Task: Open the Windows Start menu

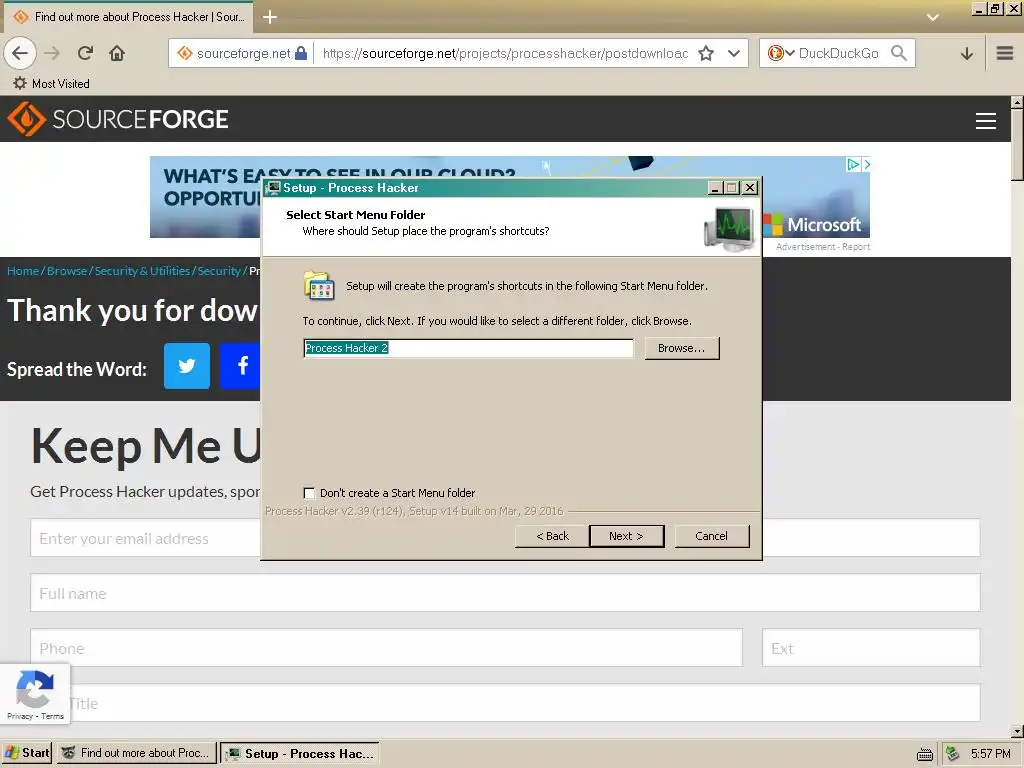Action: [27, 753]
